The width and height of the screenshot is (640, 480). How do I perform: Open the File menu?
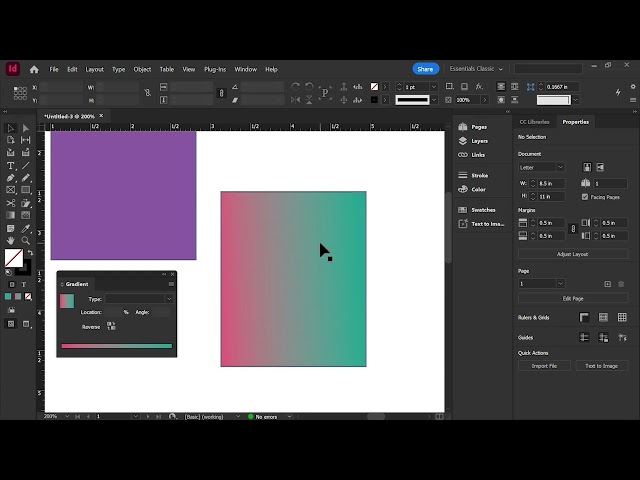click(54, 69)
